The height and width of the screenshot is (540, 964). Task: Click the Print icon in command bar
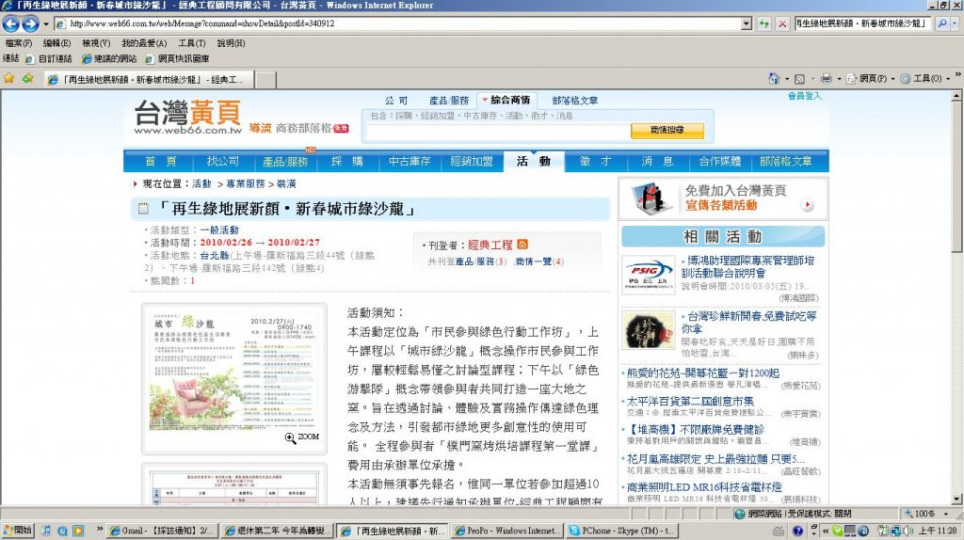[x=826, y=78]
